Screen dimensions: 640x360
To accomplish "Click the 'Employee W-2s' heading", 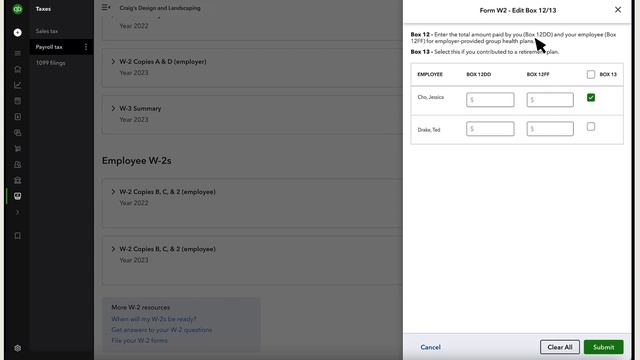I will (x=136, y=161).
